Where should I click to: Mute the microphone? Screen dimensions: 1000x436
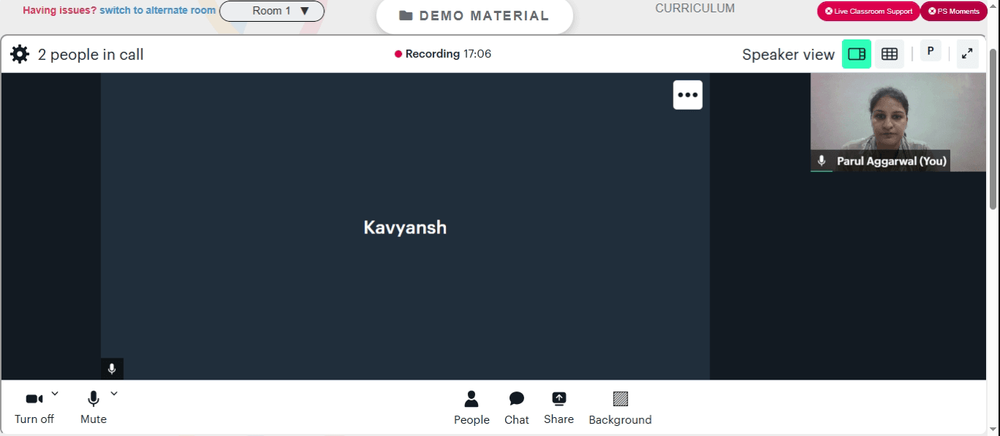[x=93, y=408]
